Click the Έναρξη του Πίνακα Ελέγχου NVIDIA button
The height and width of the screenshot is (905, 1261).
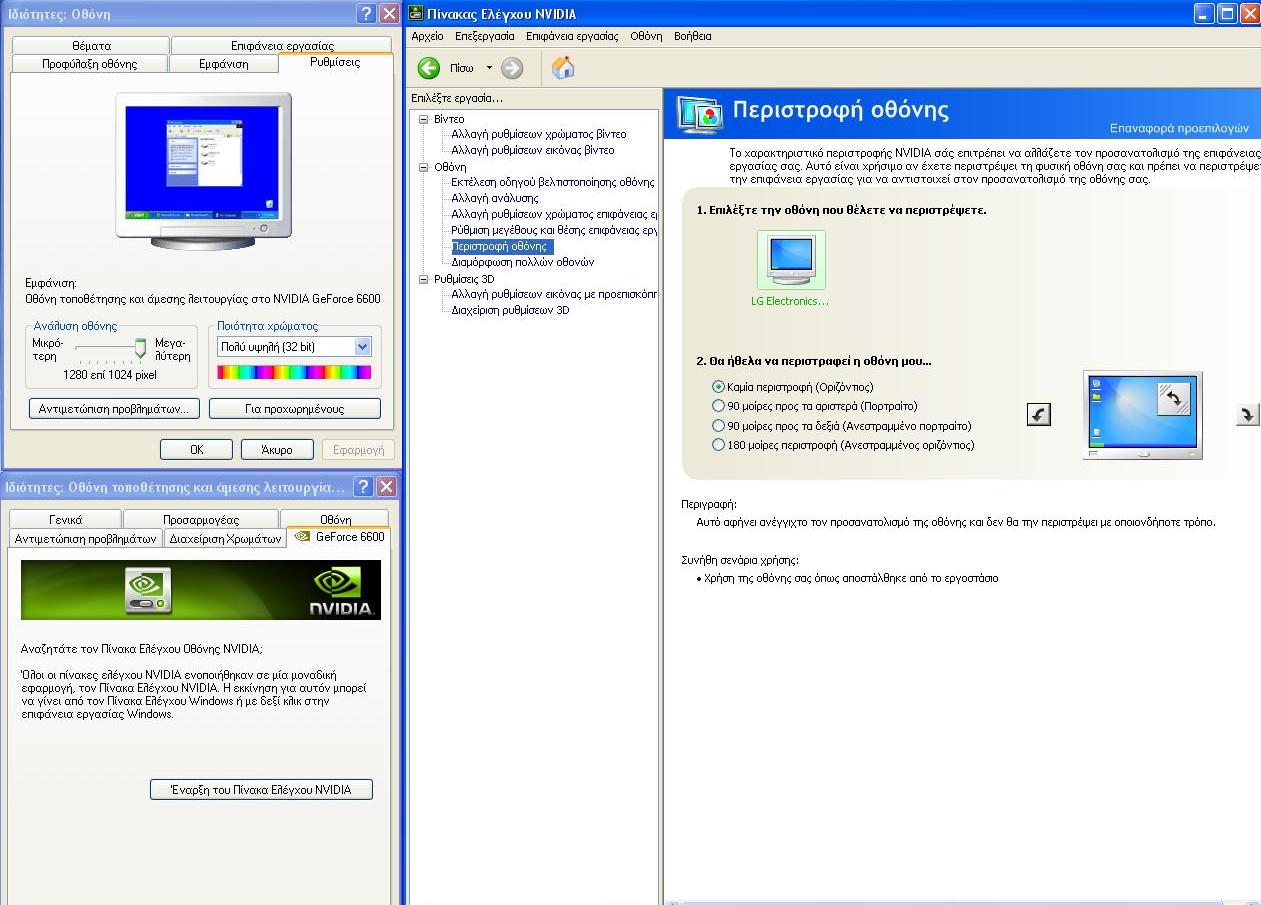tap(261, 789)
